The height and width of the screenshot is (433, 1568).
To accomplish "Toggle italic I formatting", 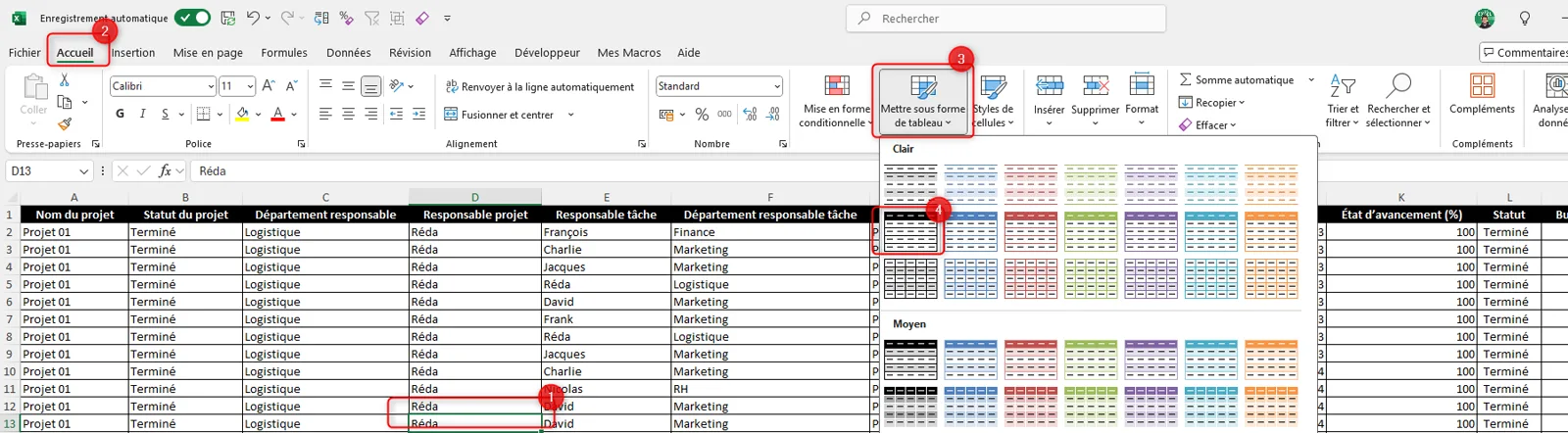I will [x=143, y=114].
